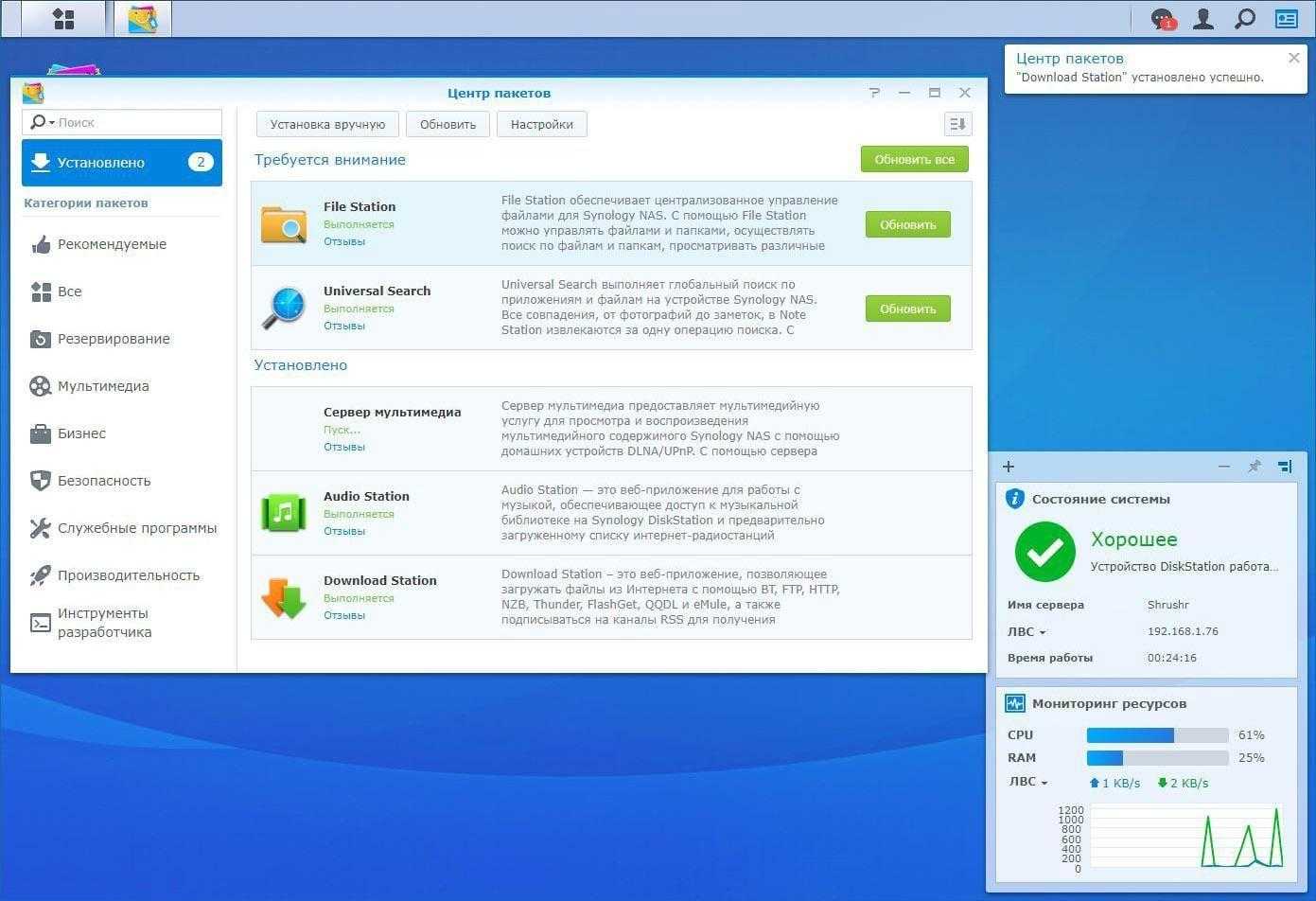1316x901 pixels.
Task: Update the Universal Search package
Action: [907, 309]
